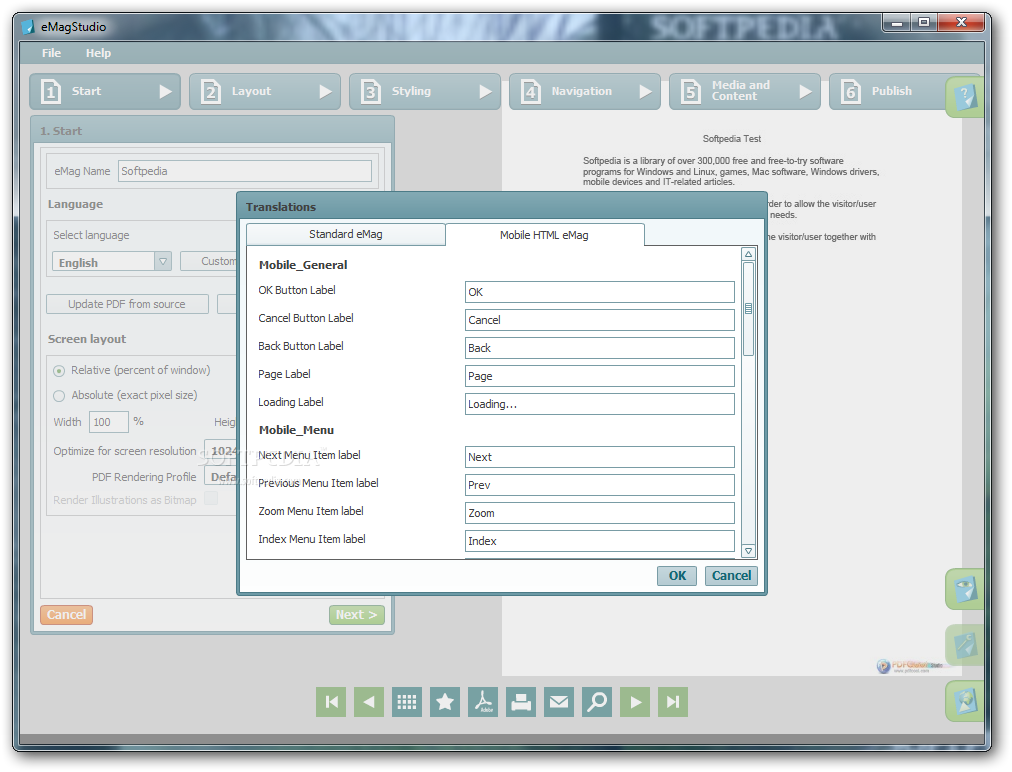Screen dimensions: 1012x772
Task: Click the eye preview icon on right edge
Action: pos(965,589)
